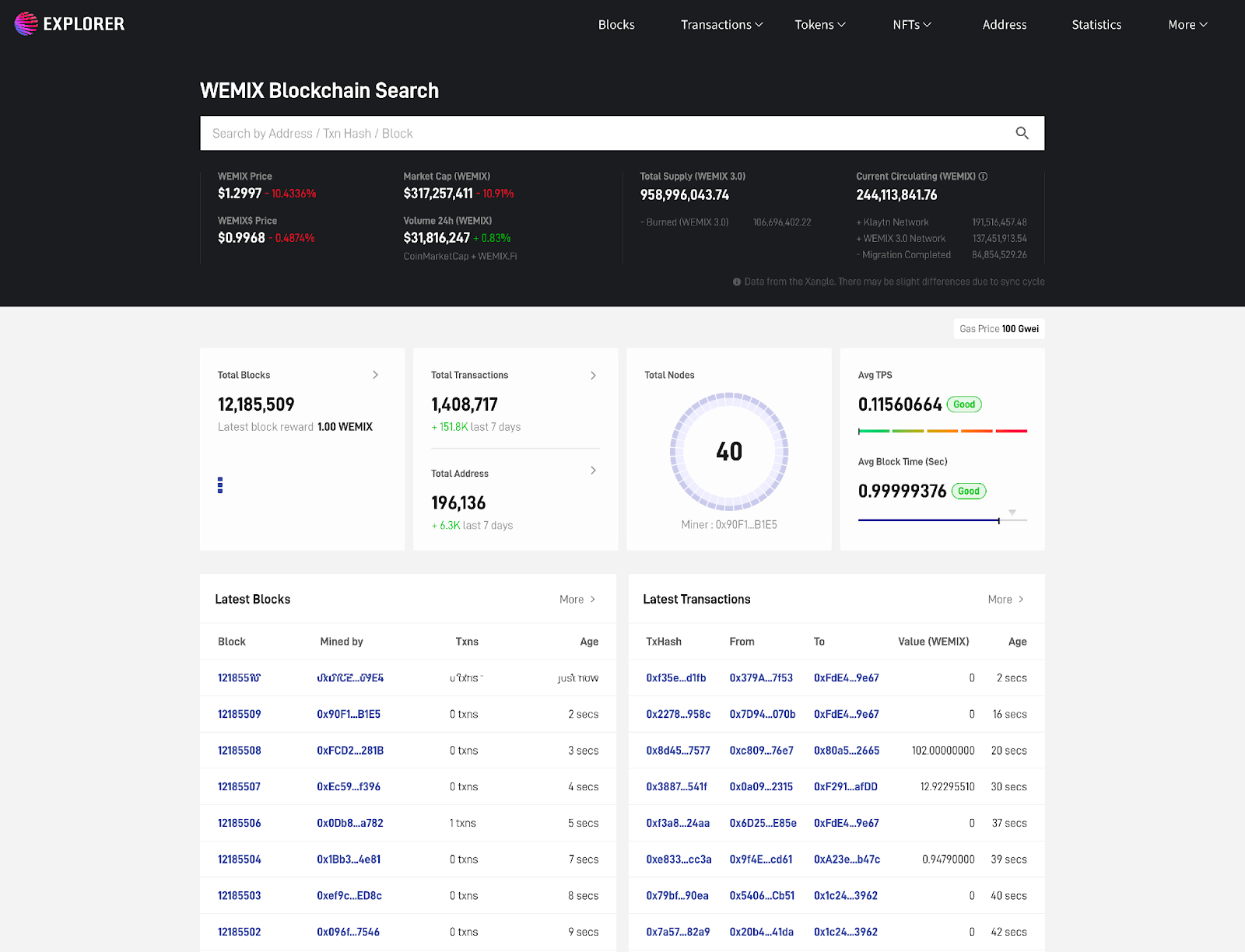Image resolution: width=1245 pixels, height=952 pixels.
Task: Open transaction hash 0x3887...541f
Action: pyautogui.click(x=677, y=786)
